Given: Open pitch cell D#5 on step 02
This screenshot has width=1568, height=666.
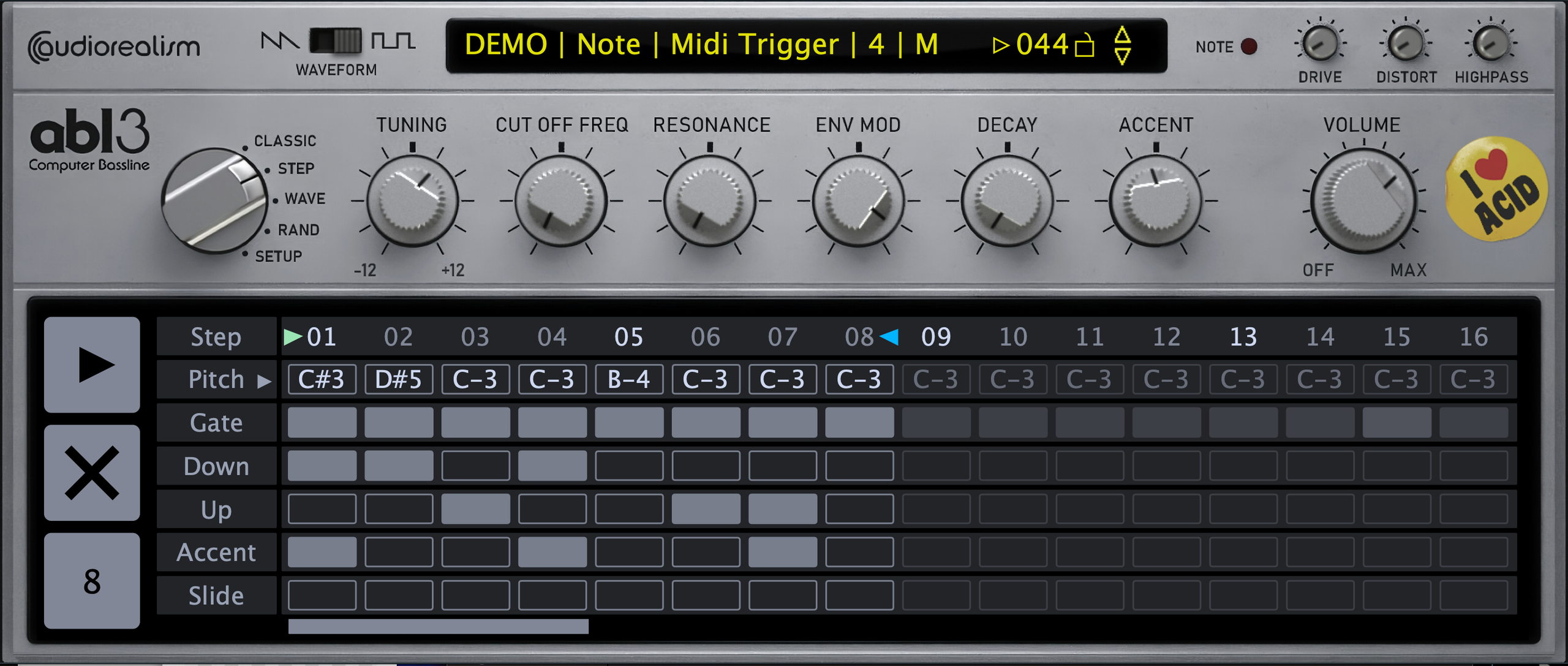Looking at the screenshot, I should point(399,379).
